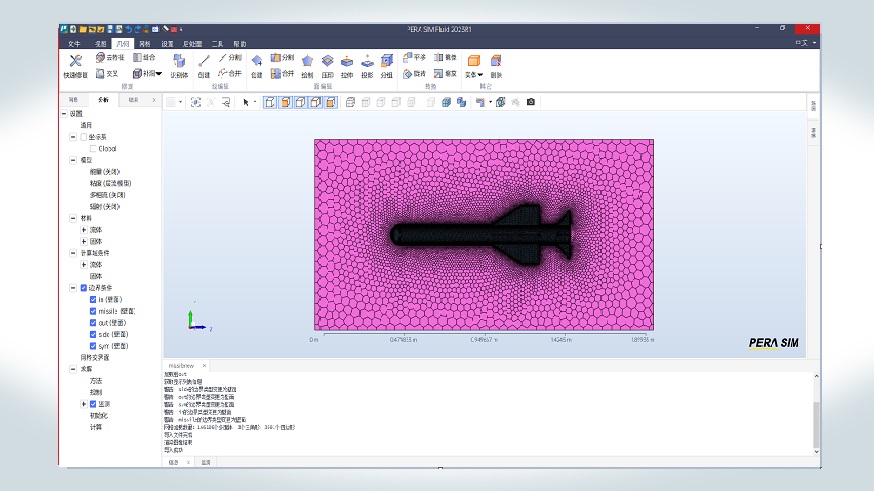Expand the 流体 node under 材料
This screenshot has width=874, height=491.
tap(84, 229)
